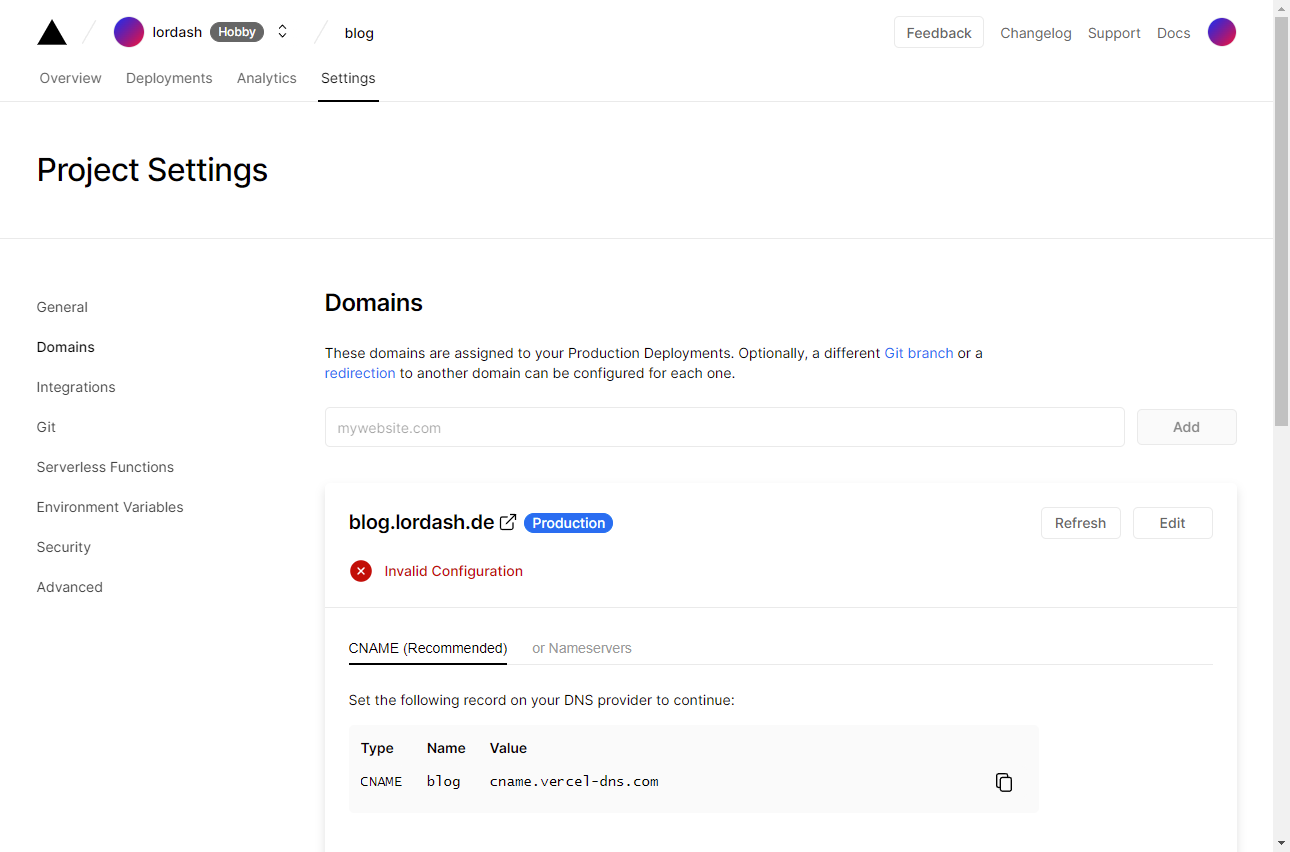Click the blog name cell in the record table

click(444, 782)
